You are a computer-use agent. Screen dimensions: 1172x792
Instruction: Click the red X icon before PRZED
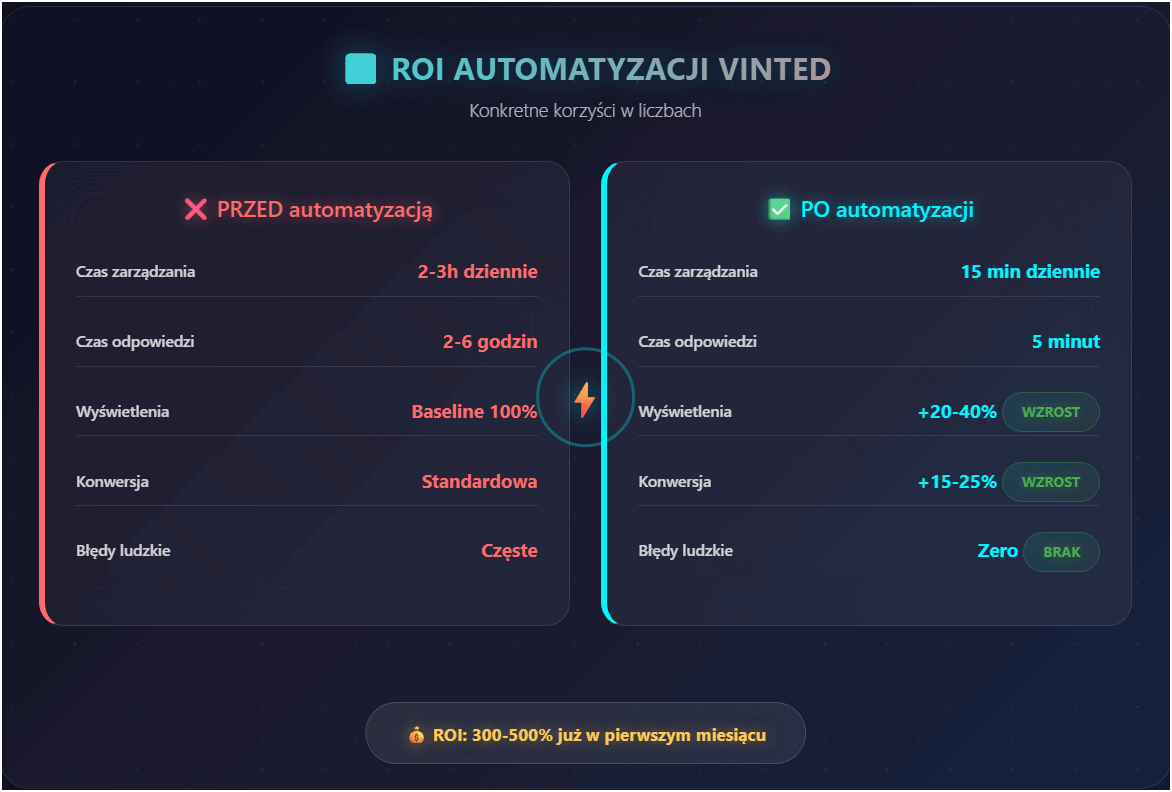click(195, 210)
